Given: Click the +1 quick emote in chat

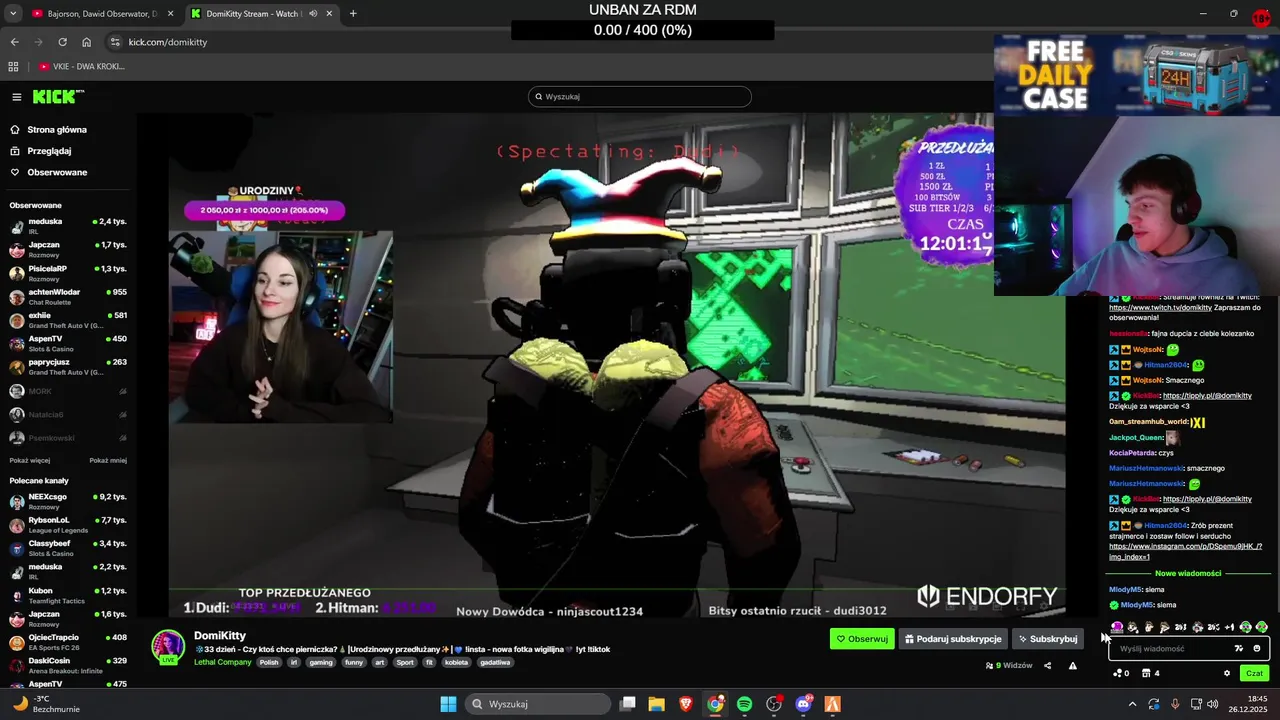Looking at the screenshot, I should tap(1229, 627).
